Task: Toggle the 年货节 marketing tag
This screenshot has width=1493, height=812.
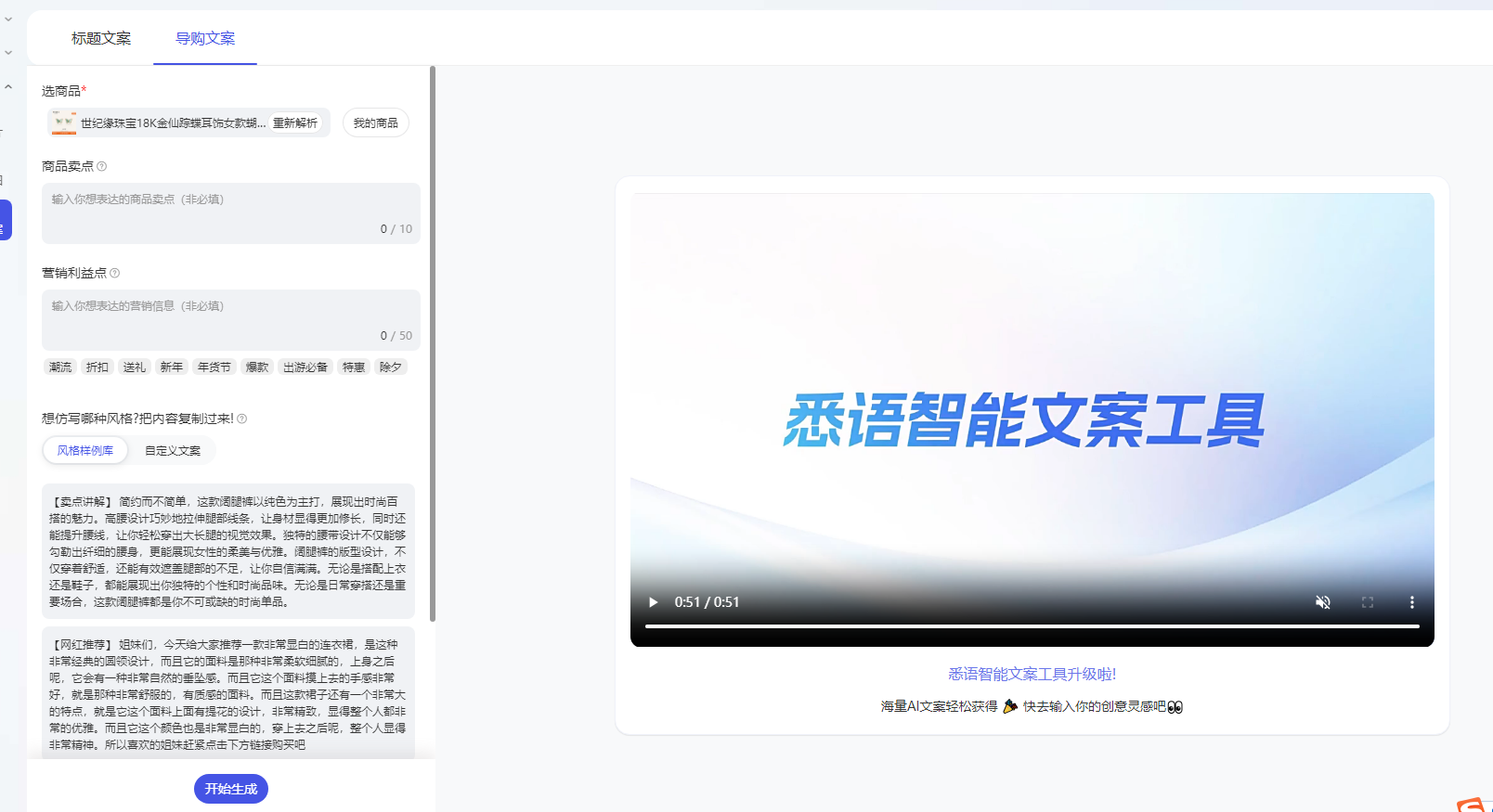Action: (214, 367)
